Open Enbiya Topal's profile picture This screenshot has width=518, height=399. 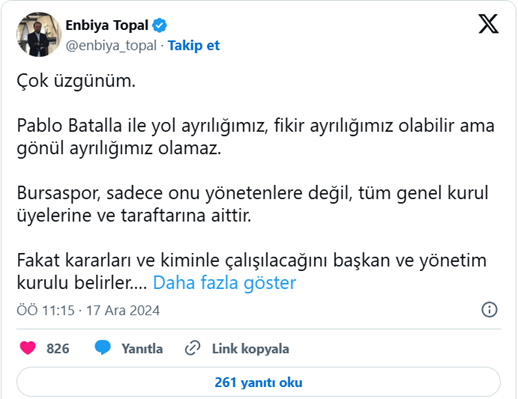click(39, 34)
